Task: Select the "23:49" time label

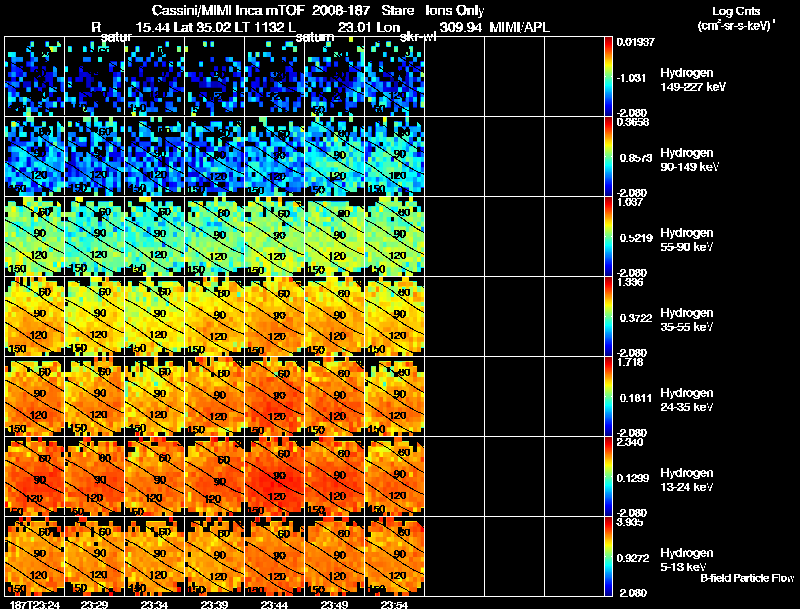Action: 334,604
